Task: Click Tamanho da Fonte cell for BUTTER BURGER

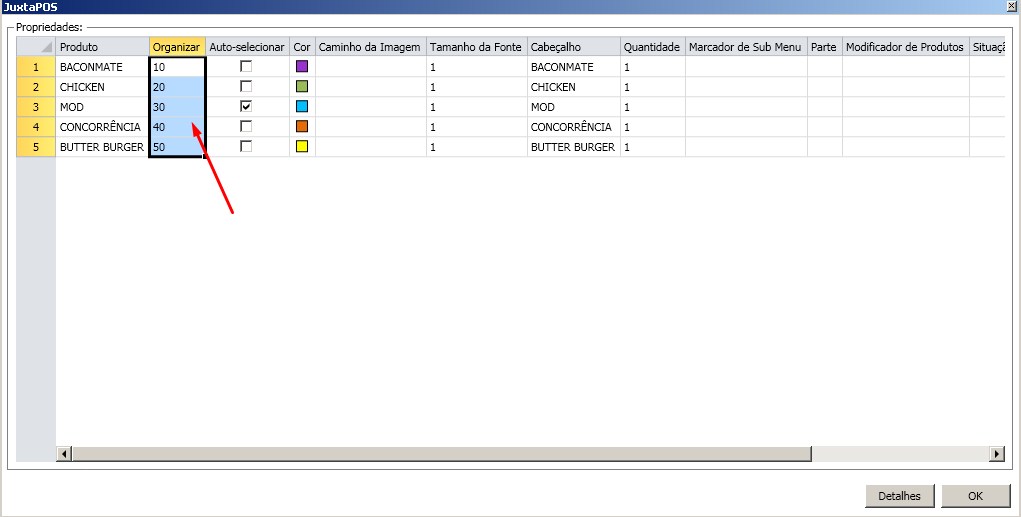Action: point(477,147)
